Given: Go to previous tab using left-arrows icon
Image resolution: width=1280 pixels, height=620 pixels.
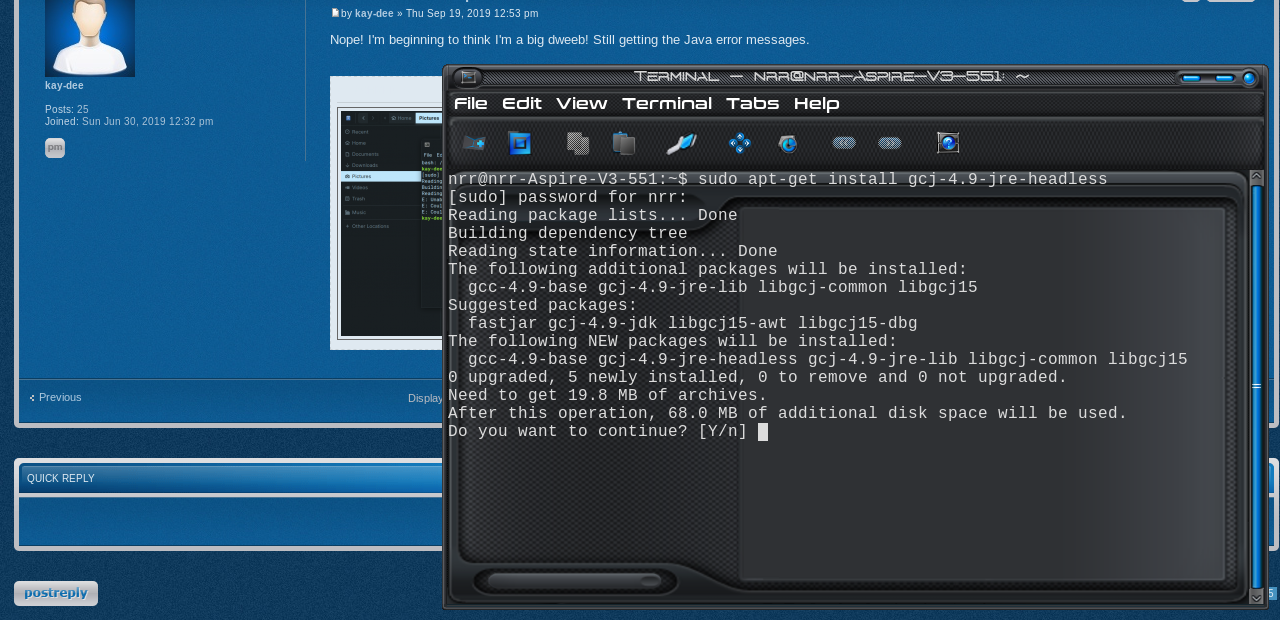Looking at the screenshot, I should coord(844,143).
